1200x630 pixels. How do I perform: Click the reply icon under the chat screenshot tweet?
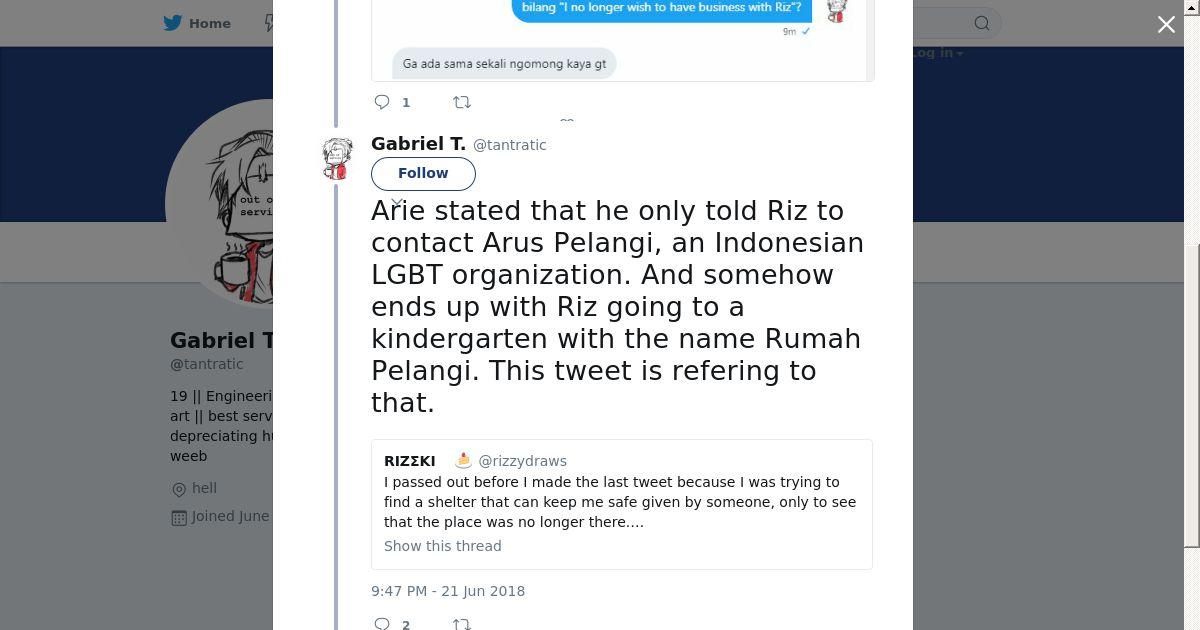coord(382,102)
